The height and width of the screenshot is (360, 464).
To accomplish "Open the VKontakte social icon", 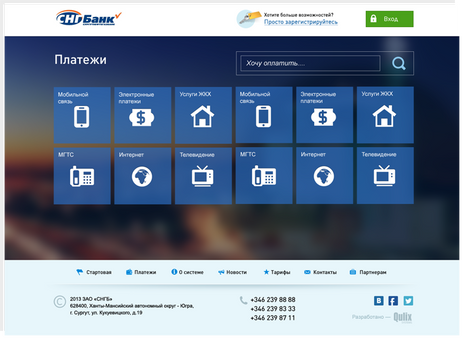I will [x=379, y=301].
